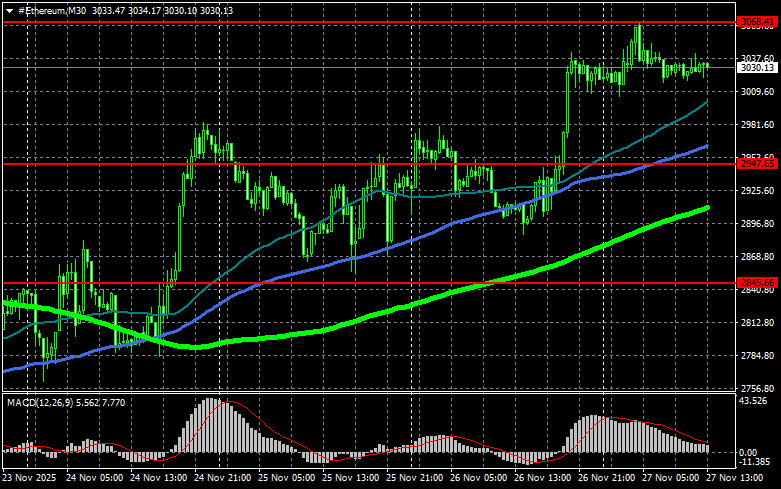Click the 26 Nov 21:00 time label
This screenshot has width=781, height=489.
[x=607, y=478]
